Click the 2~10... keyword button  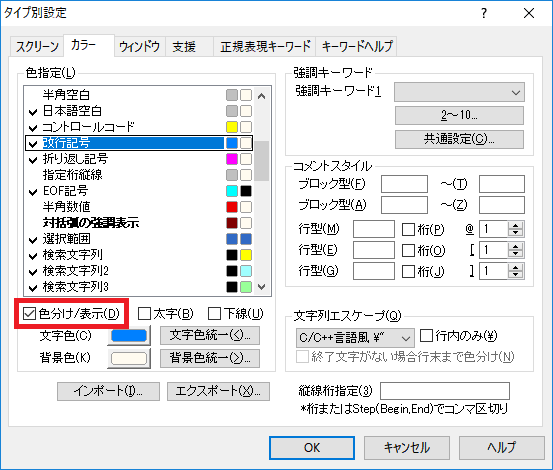coord(459,115)
